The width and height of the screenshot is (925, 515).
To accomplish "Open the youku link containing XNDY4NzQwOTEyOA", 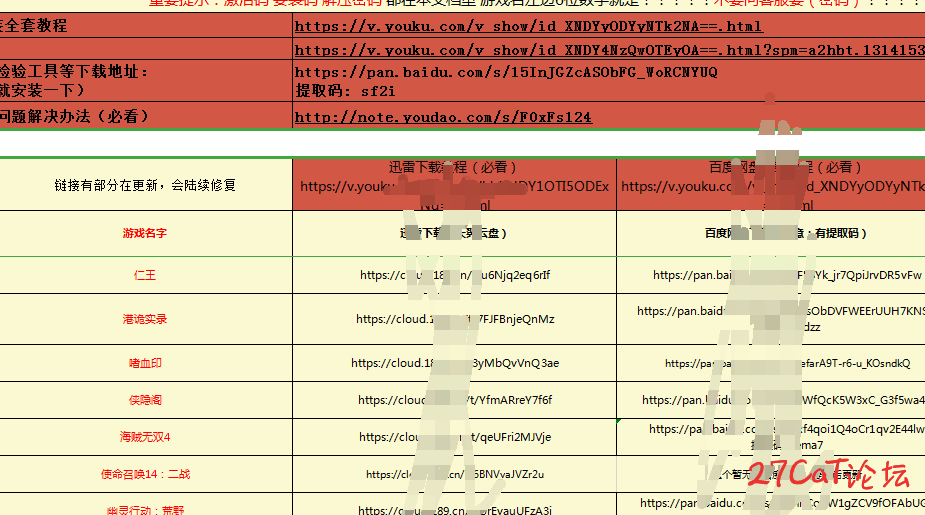I will tap(609, 50).
